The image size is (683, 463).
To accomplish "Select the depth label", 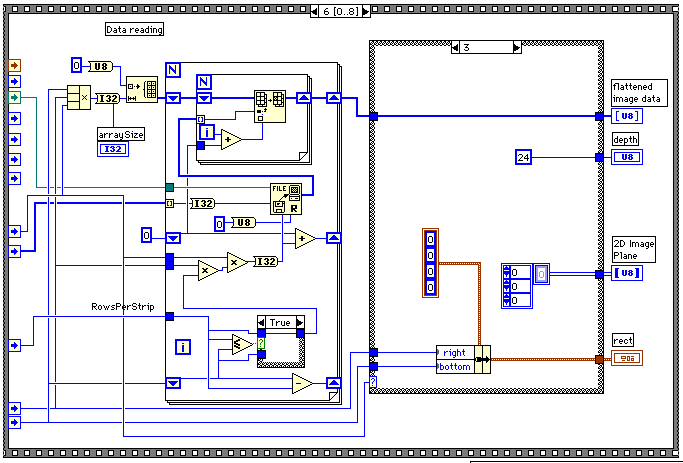I will (x=626, y=139).
